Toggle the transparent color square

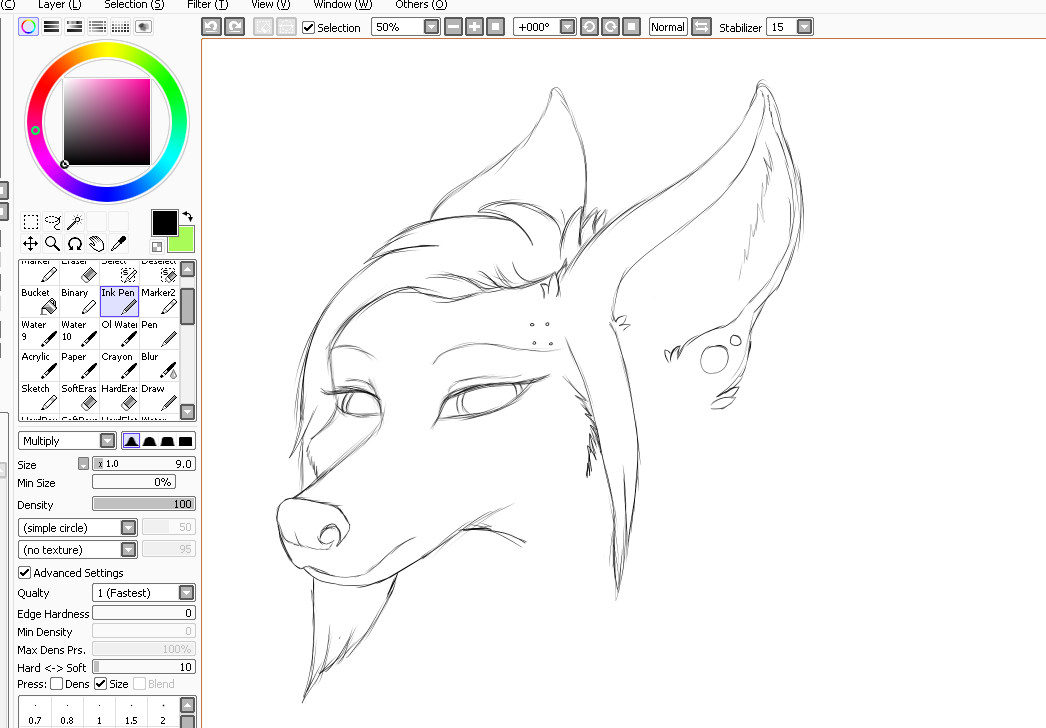157,246
